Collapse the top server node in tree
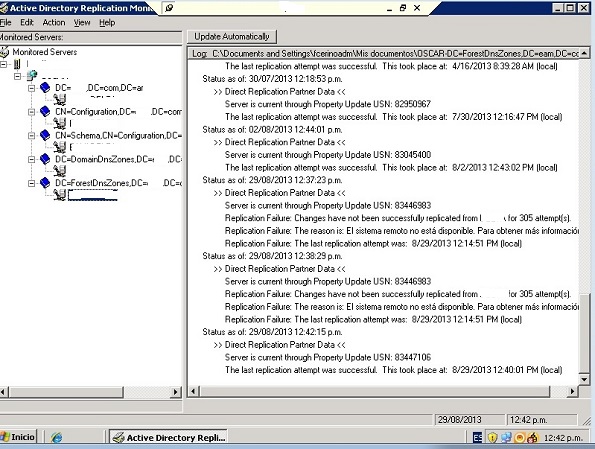 (3, 64)
